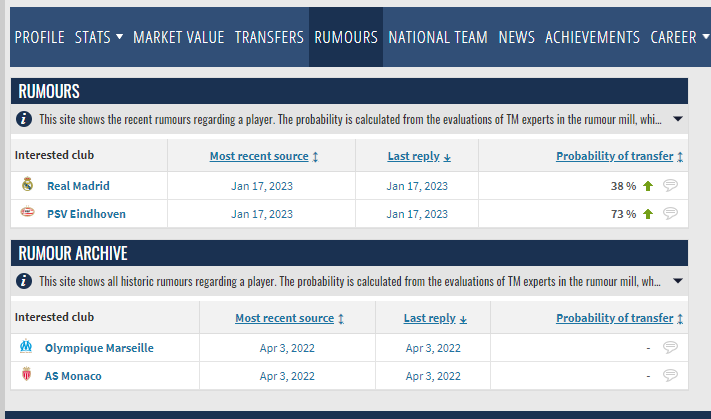Open comment bubble for AS Monaco rumour
This screenshot has width=711, height=419.
tap(670, 375)
